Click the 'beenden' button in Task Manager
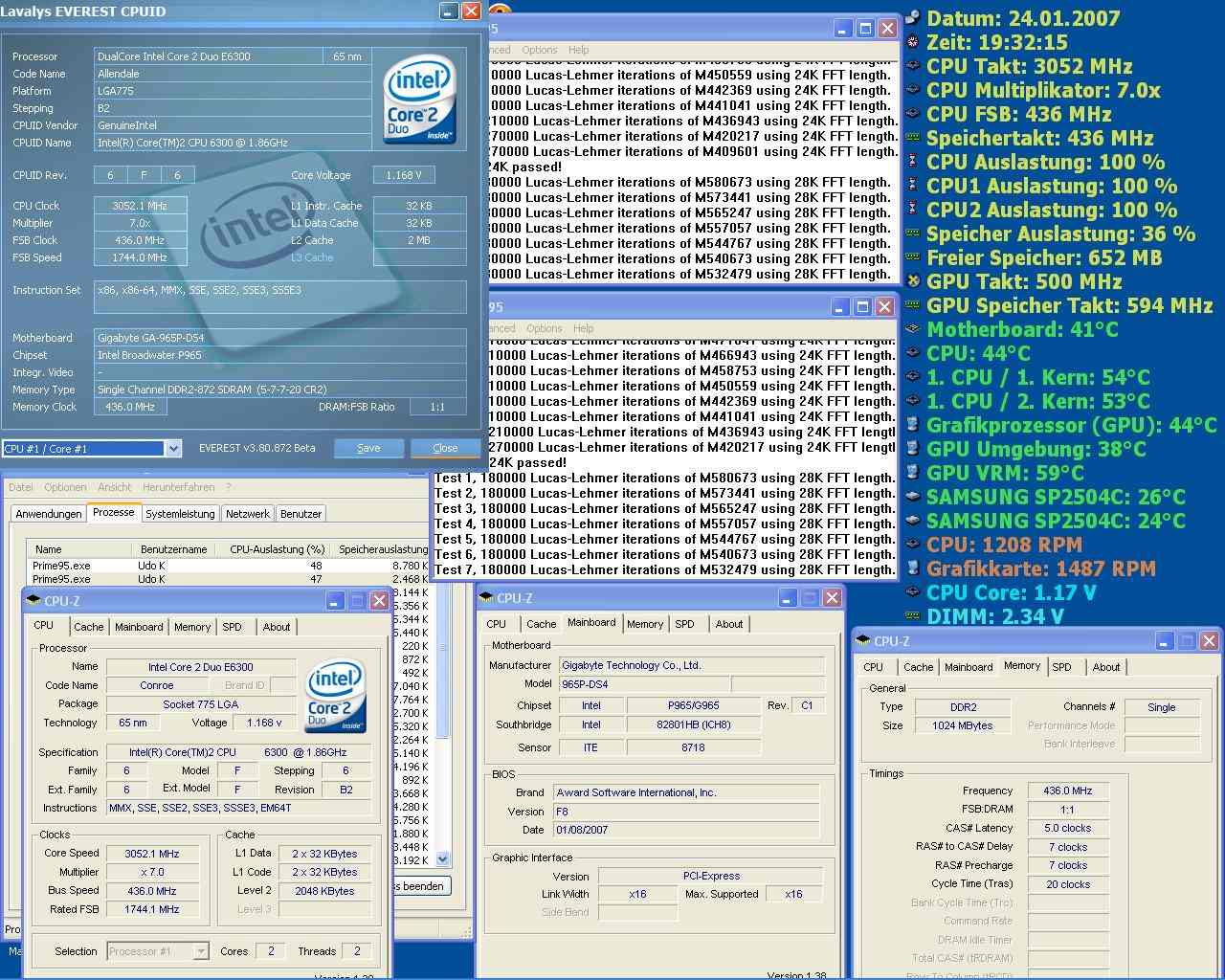This screenshot has width=1225, height=980. (x=420, y=886)
